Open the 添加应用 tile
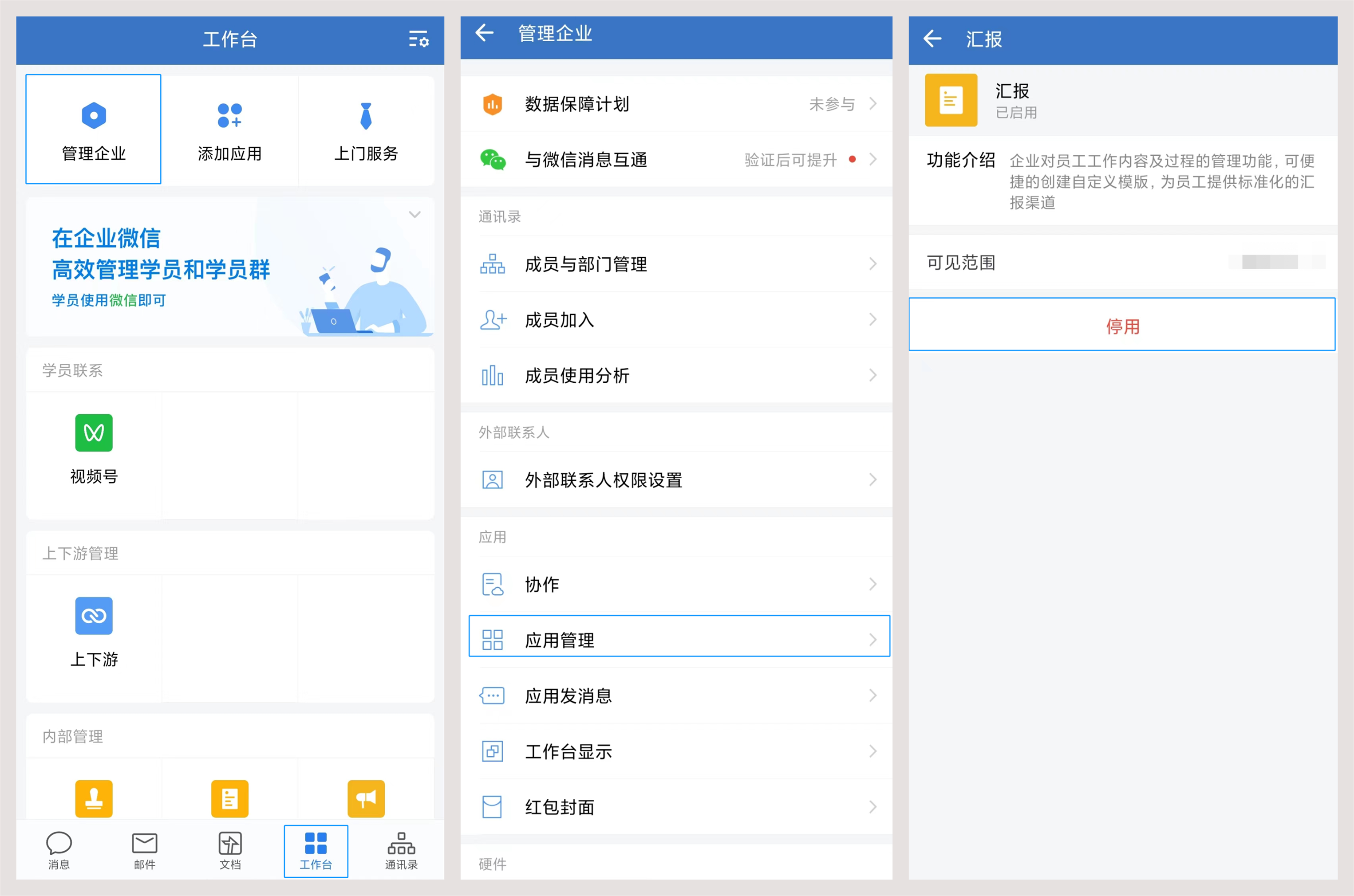1354x896 pixels. pyautogui.click(x=230, y=130)
